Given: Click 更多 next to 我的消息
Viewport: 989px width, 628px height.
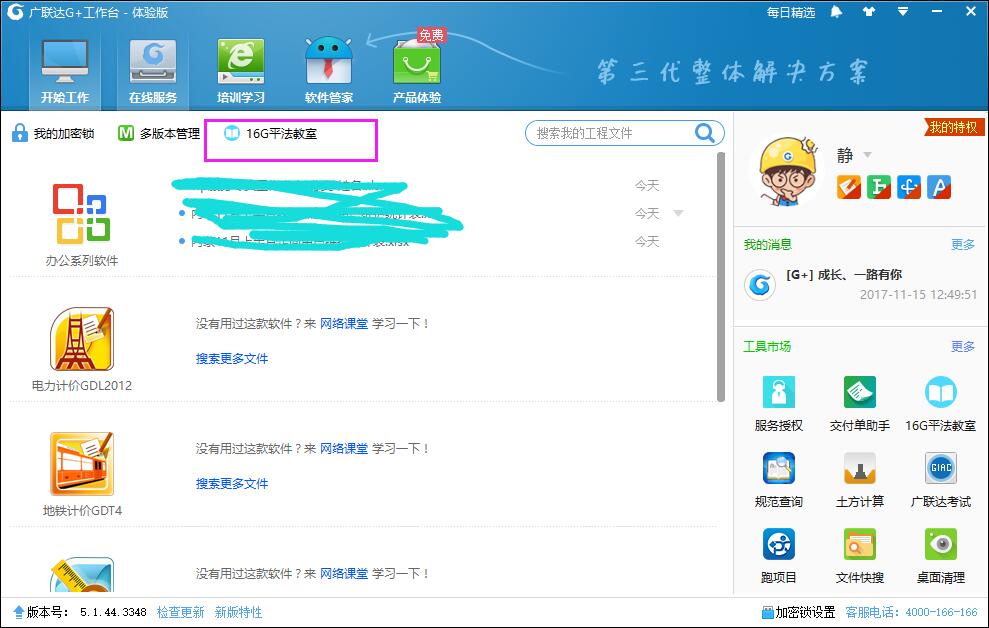Looking at the screenshot, I should (963, 245).
